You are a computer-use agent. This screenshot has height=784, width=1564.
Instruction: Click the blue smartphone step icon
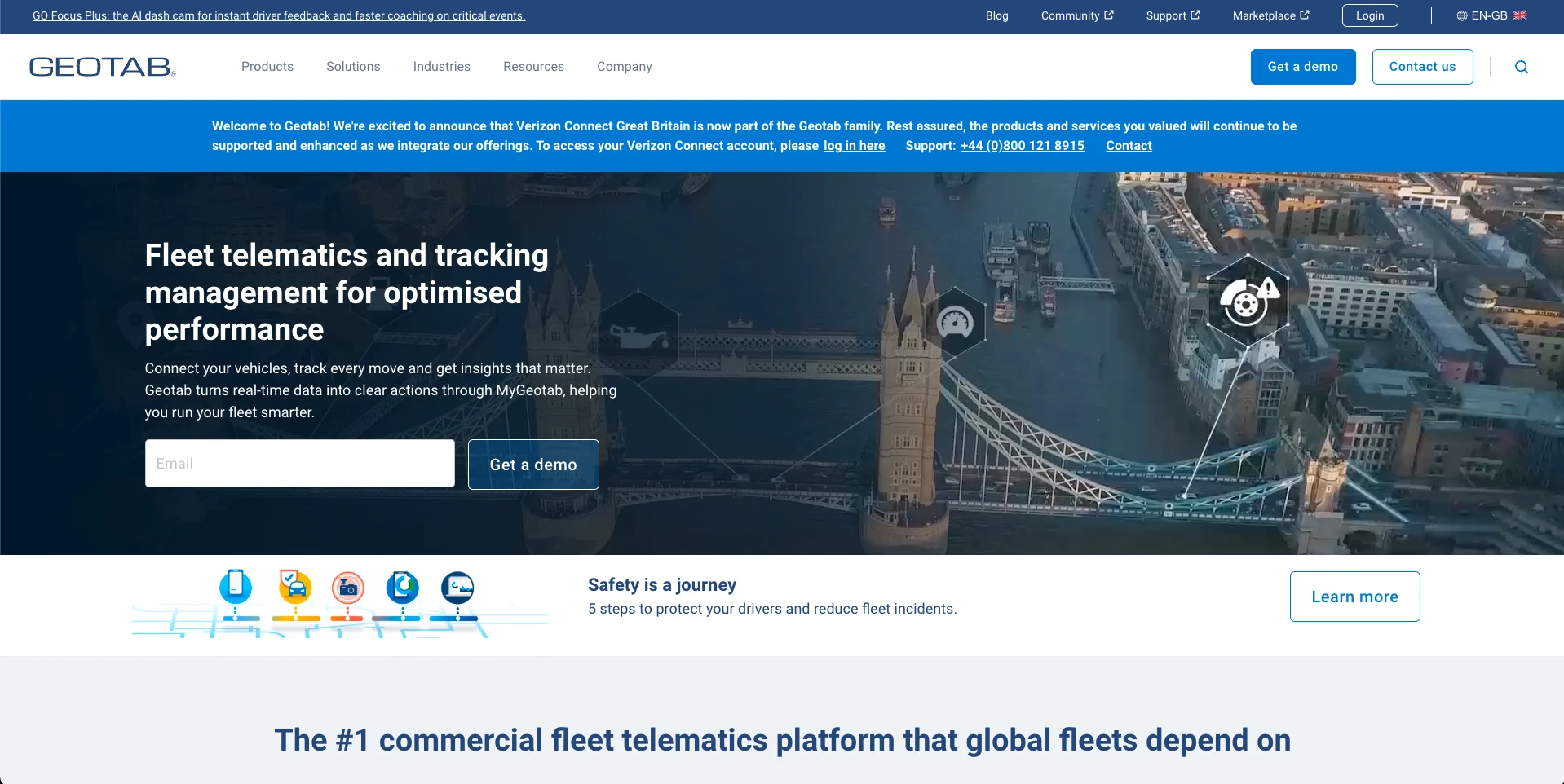pyautogui.click(x=236, y=586)
